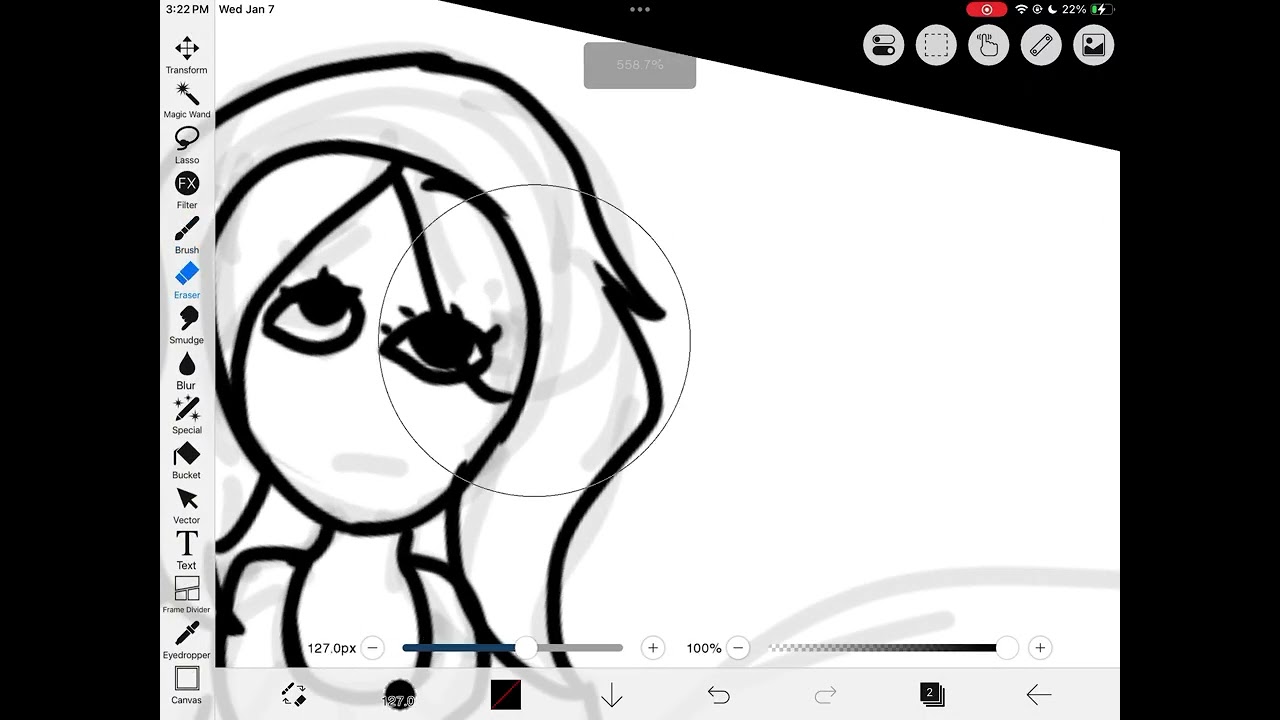Decrease brush thickness with minus

373,648
